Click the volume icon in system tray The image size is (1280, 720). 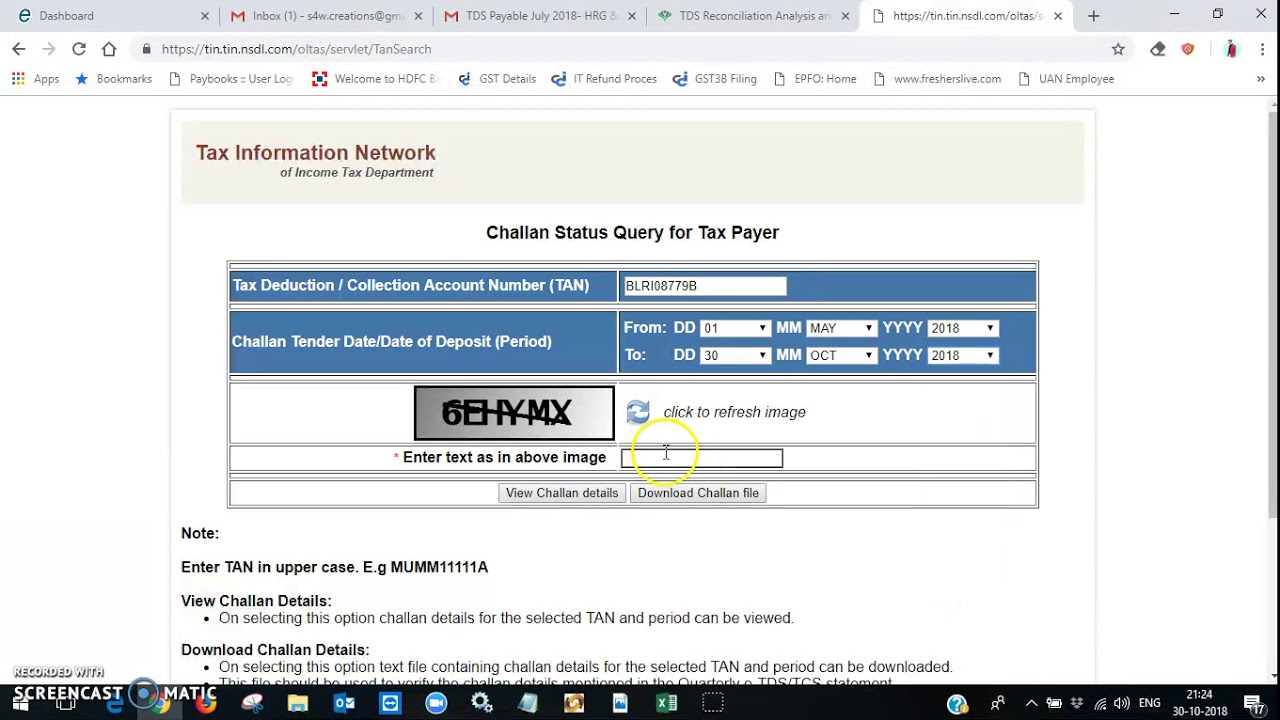1122,703
